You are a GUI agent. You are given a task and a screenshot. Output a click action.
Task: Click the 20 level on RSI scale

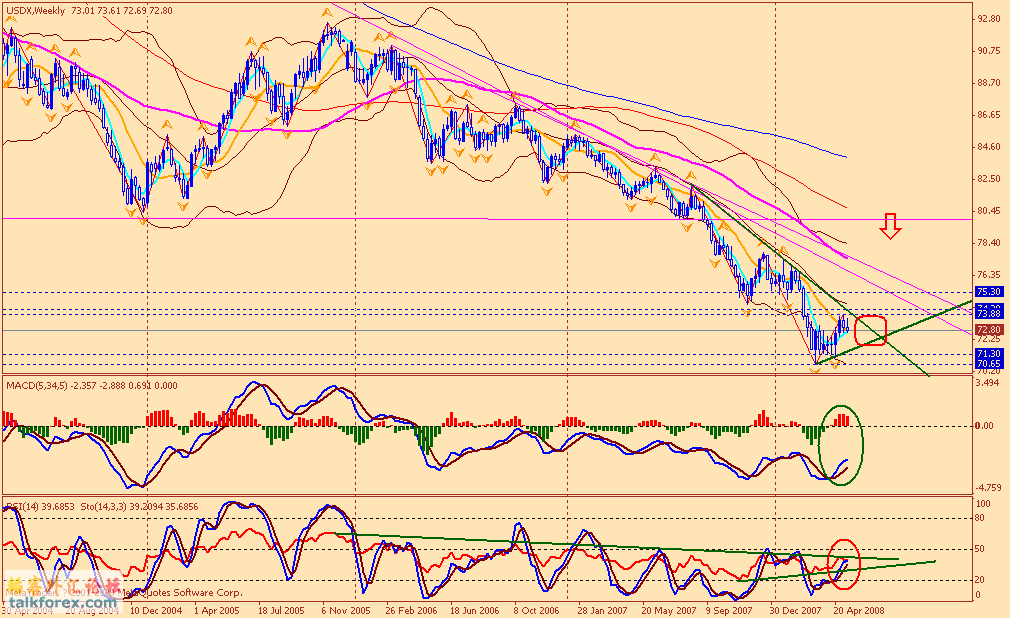coord(980,580)
